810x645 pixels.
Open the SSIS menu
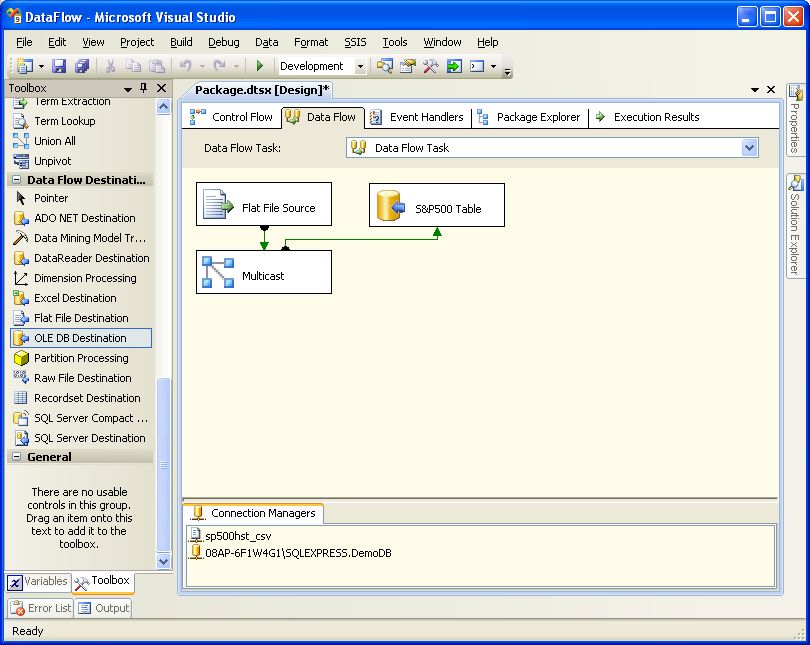point(355,42)
